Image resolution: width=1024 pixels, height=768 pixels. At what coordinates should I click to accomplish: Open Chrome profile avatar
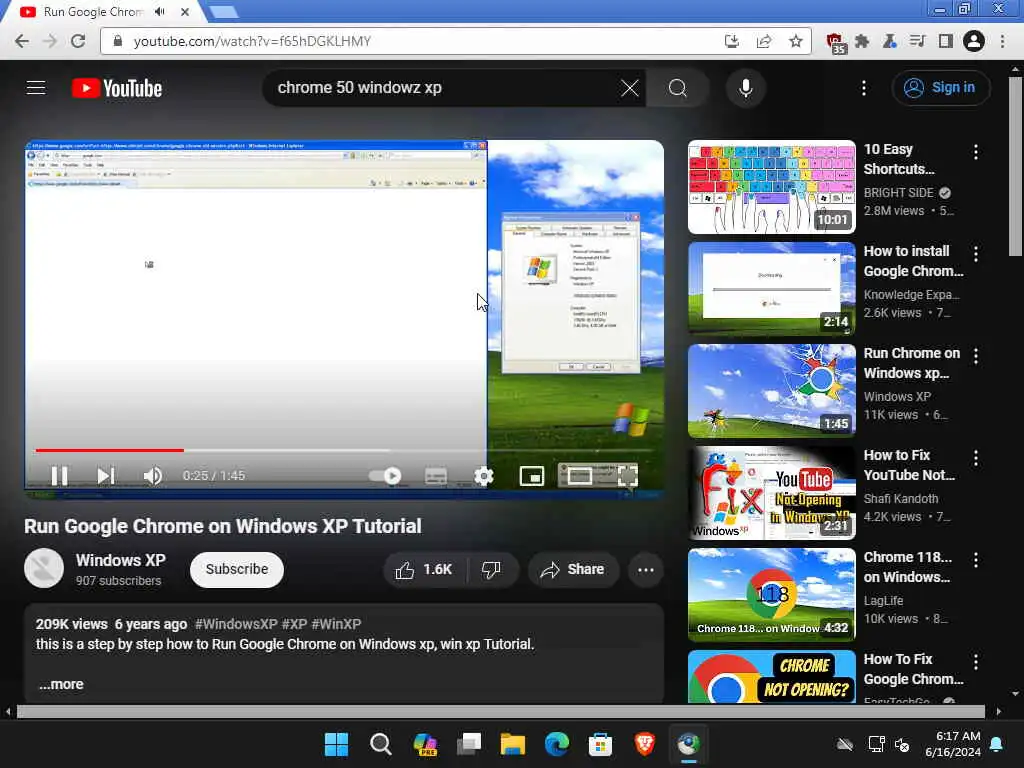click(x=973, y=41)
